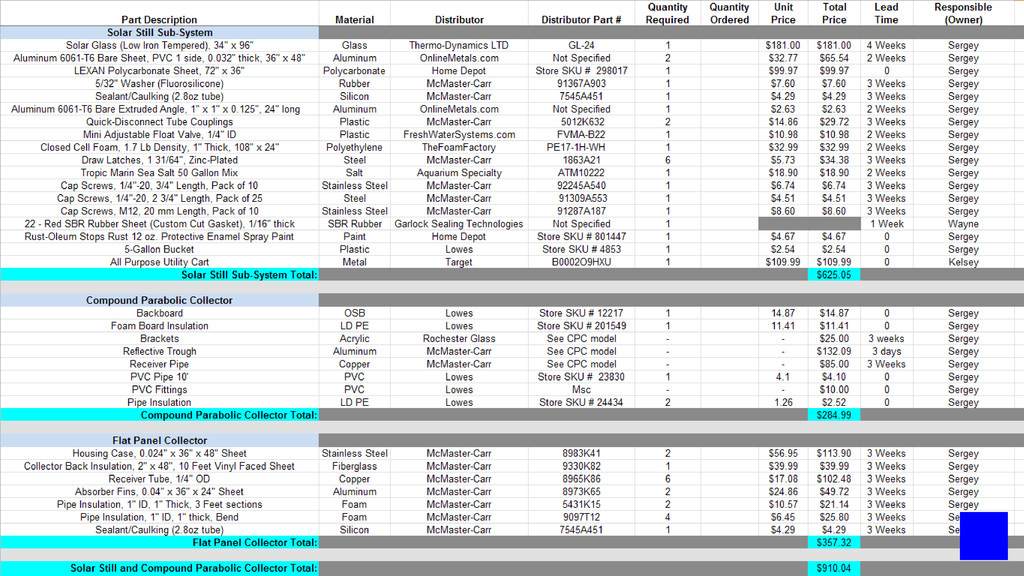
Task: Select Store SKU # 801447 cell
Action: point(581,236)
